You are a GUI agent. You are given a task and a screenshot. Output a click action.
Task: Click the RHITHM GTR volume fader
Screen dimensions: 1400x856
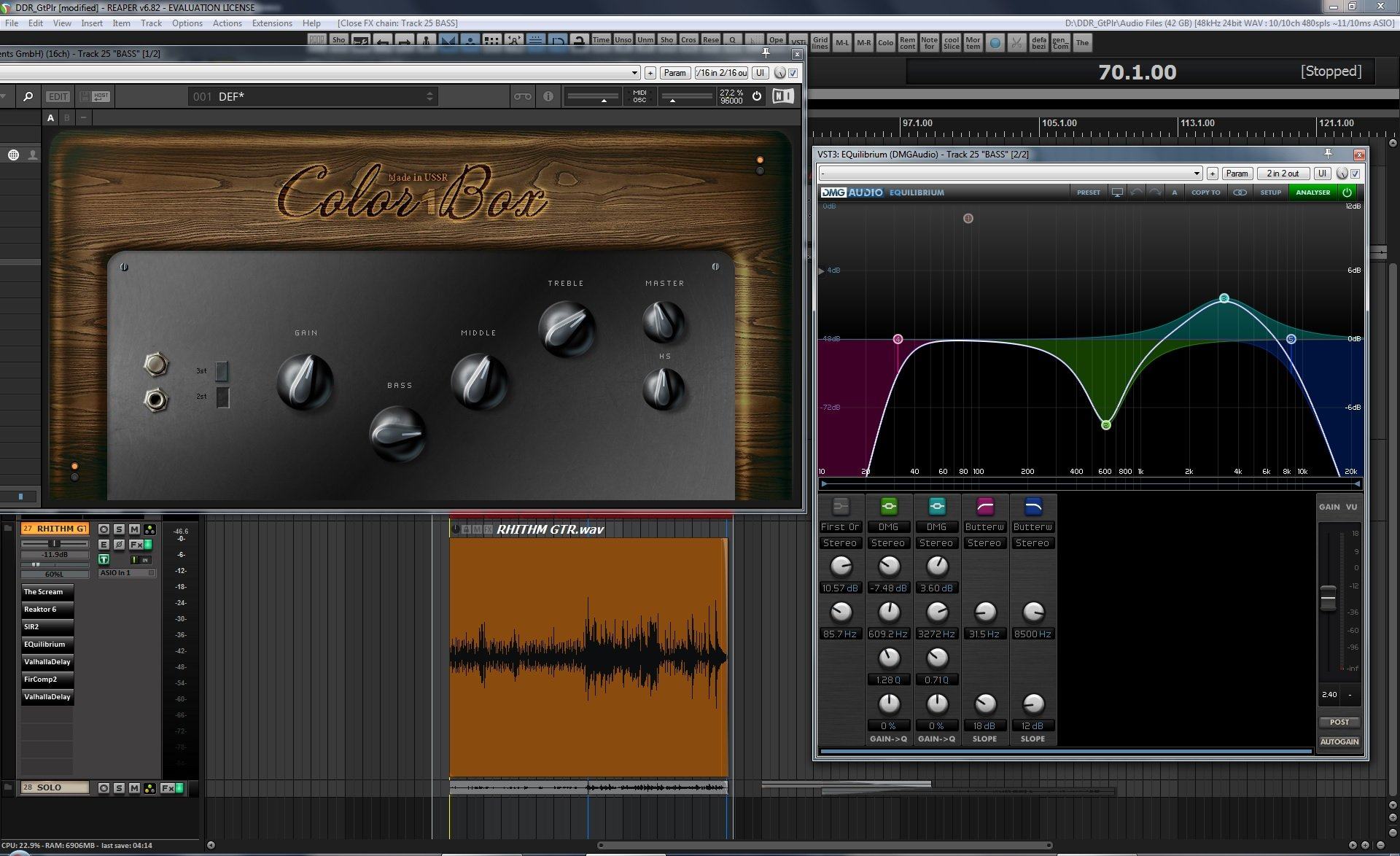[54, 543]
